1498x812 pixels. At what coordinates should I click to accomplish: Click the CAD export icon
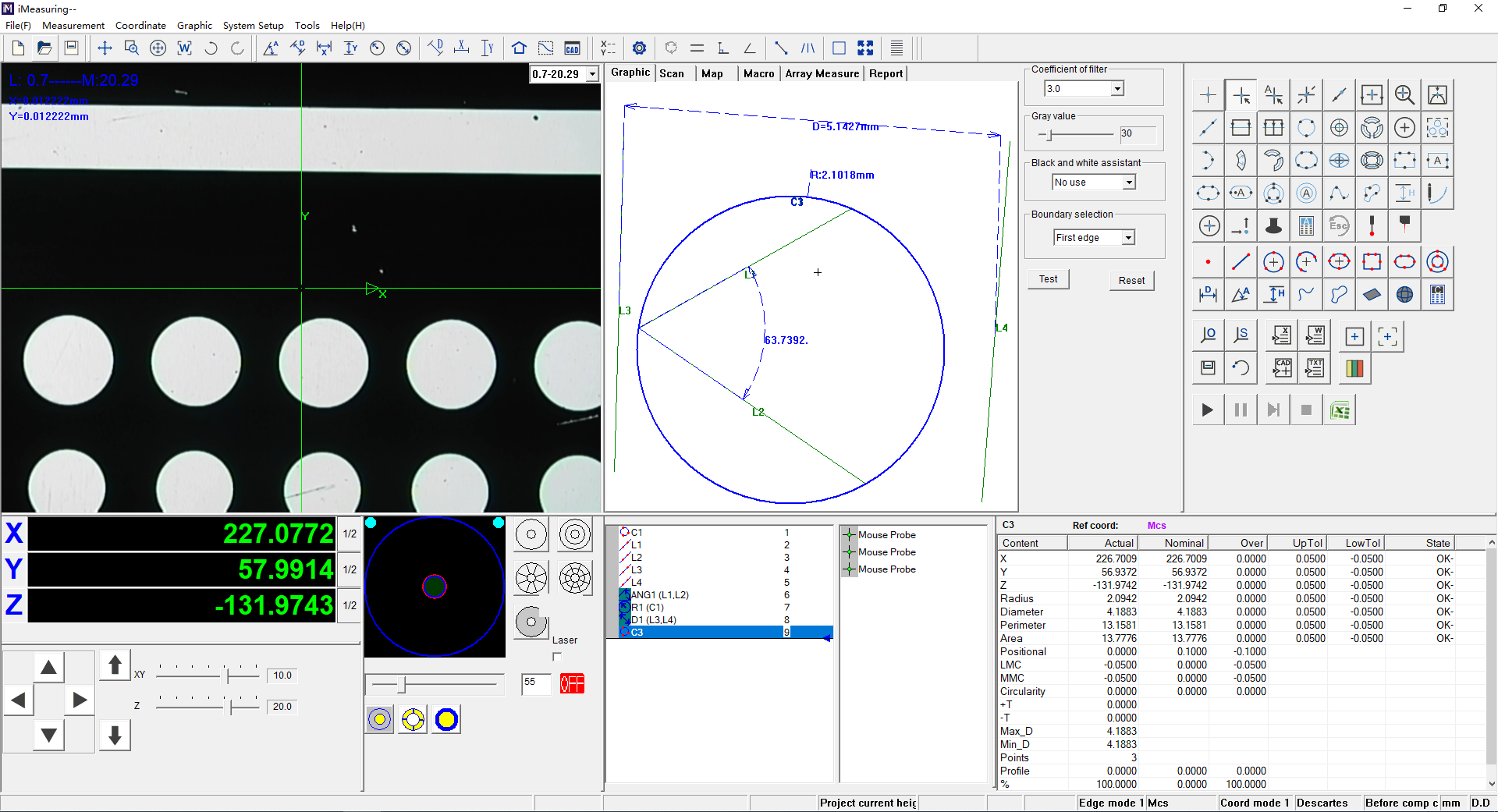tap(1281, 368)
